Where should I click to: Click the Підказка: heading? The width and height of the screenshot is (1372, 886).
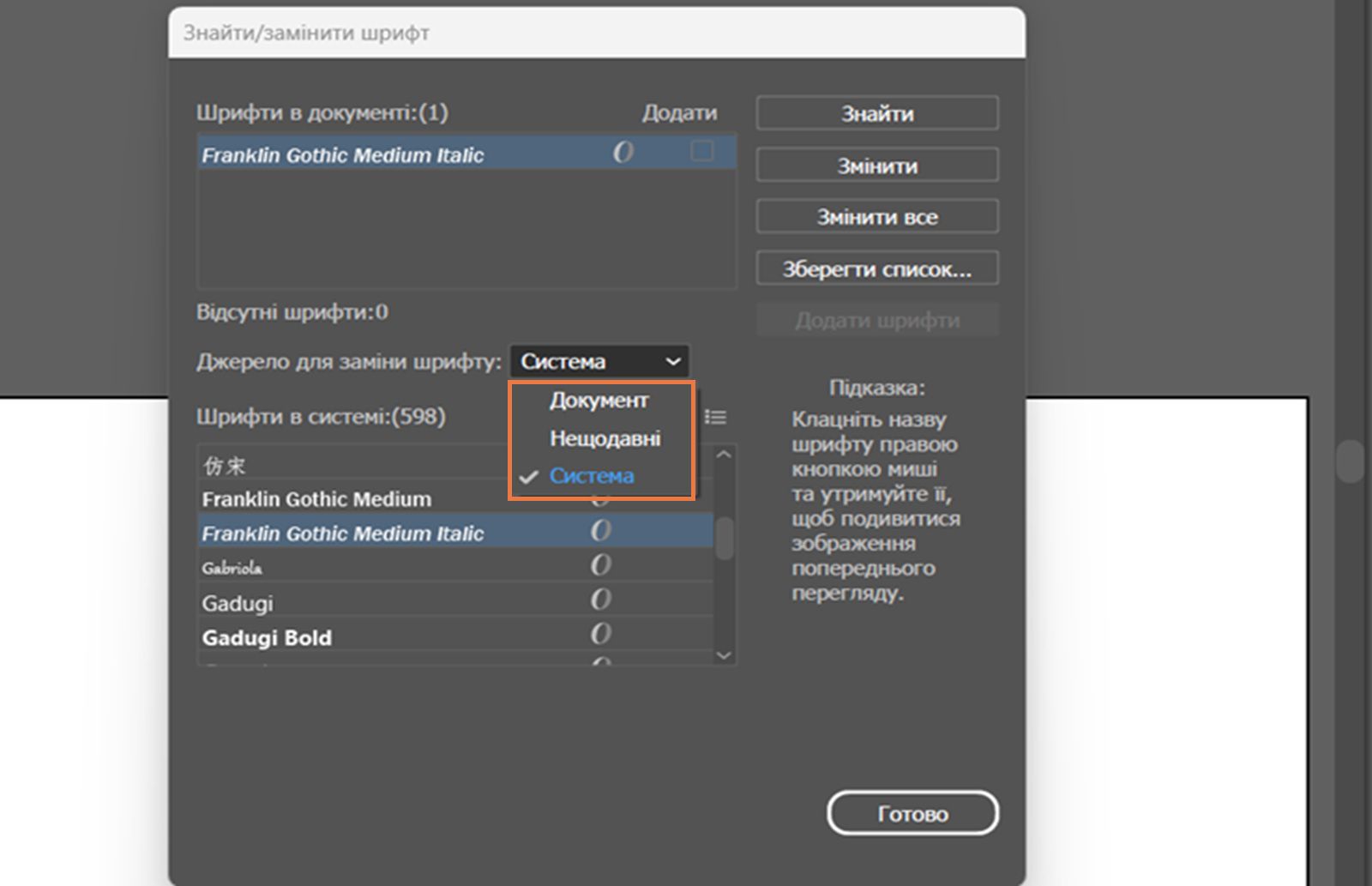click(877, 388)
